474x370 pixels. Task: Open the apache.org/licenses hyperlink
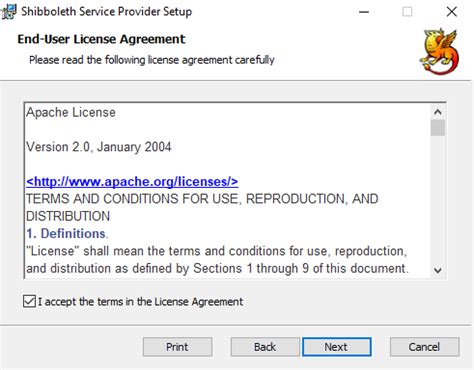pyautogui.click(x=132, y=182)
